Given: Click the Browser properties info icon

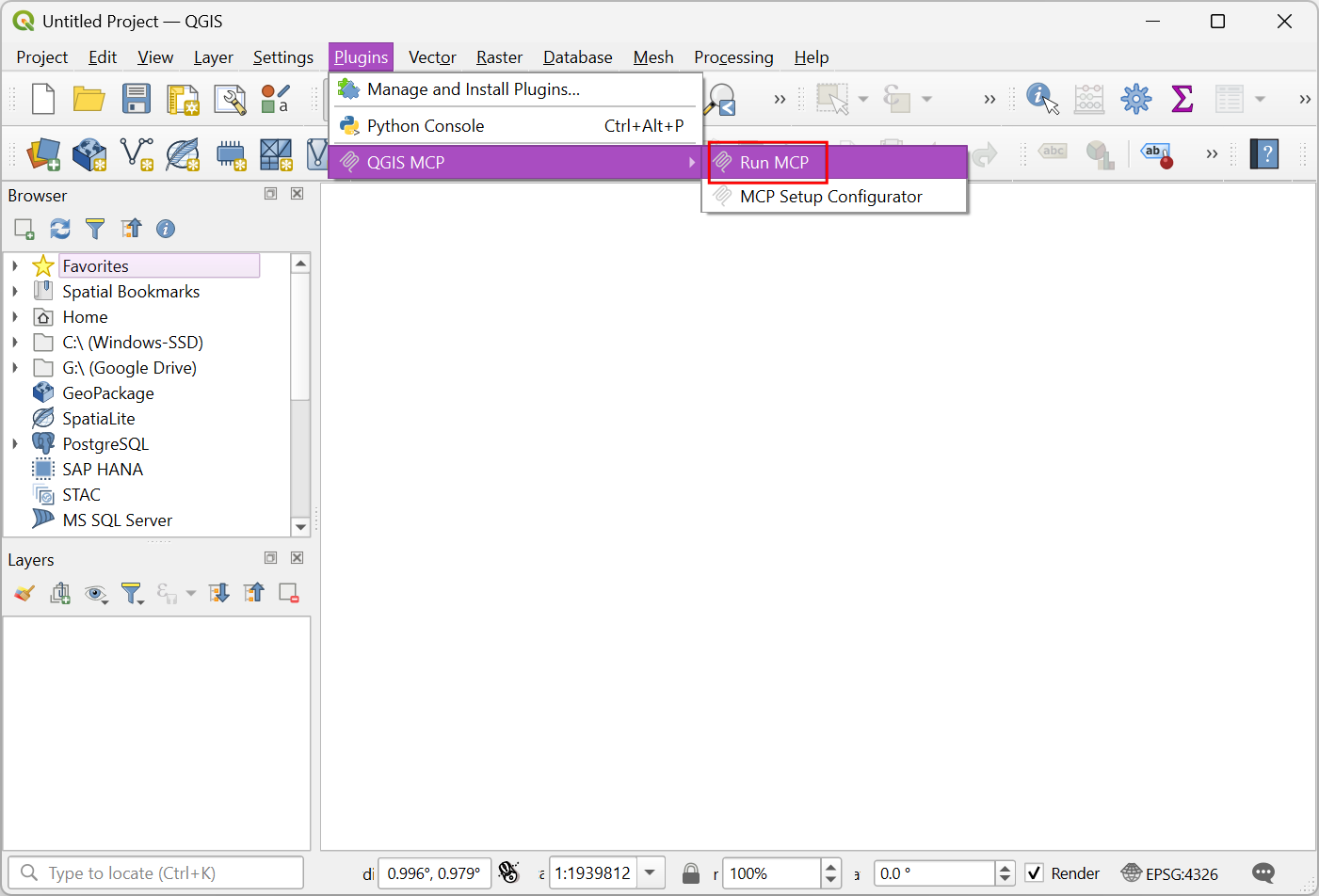Looking at the screenshot, I should [166, 229].
